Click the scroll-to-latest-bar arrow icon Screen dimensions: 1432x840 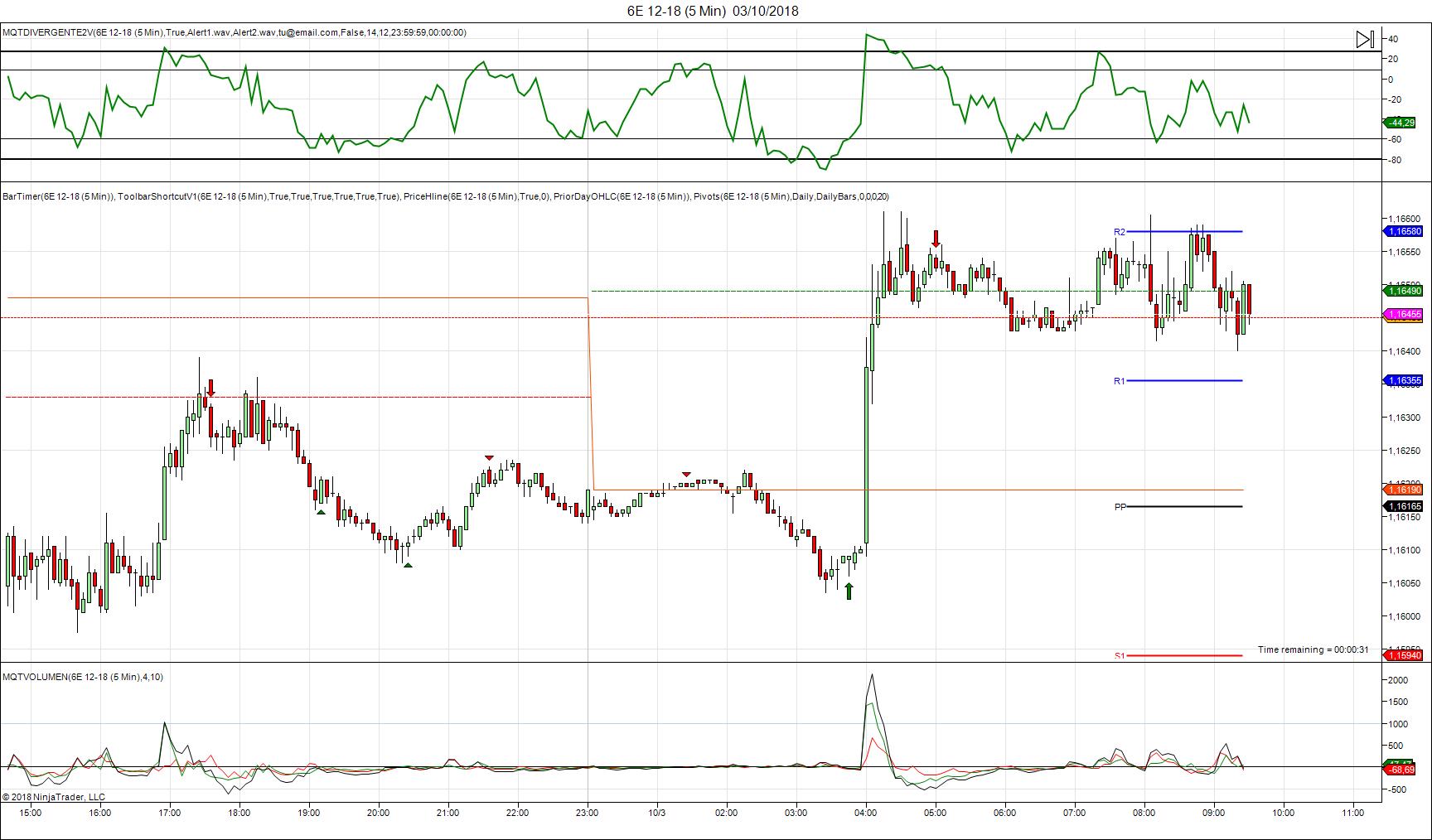1365,39
